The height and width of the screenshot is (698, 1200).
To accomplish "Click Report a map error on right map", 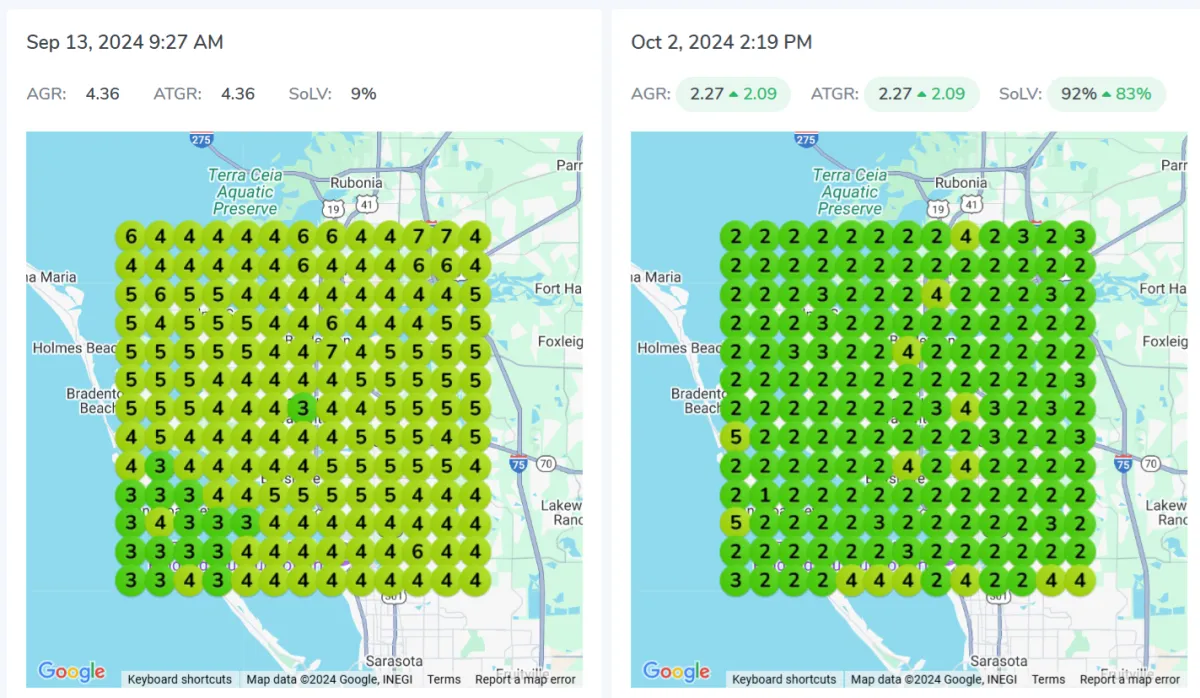I will [x=1130, y=679].
